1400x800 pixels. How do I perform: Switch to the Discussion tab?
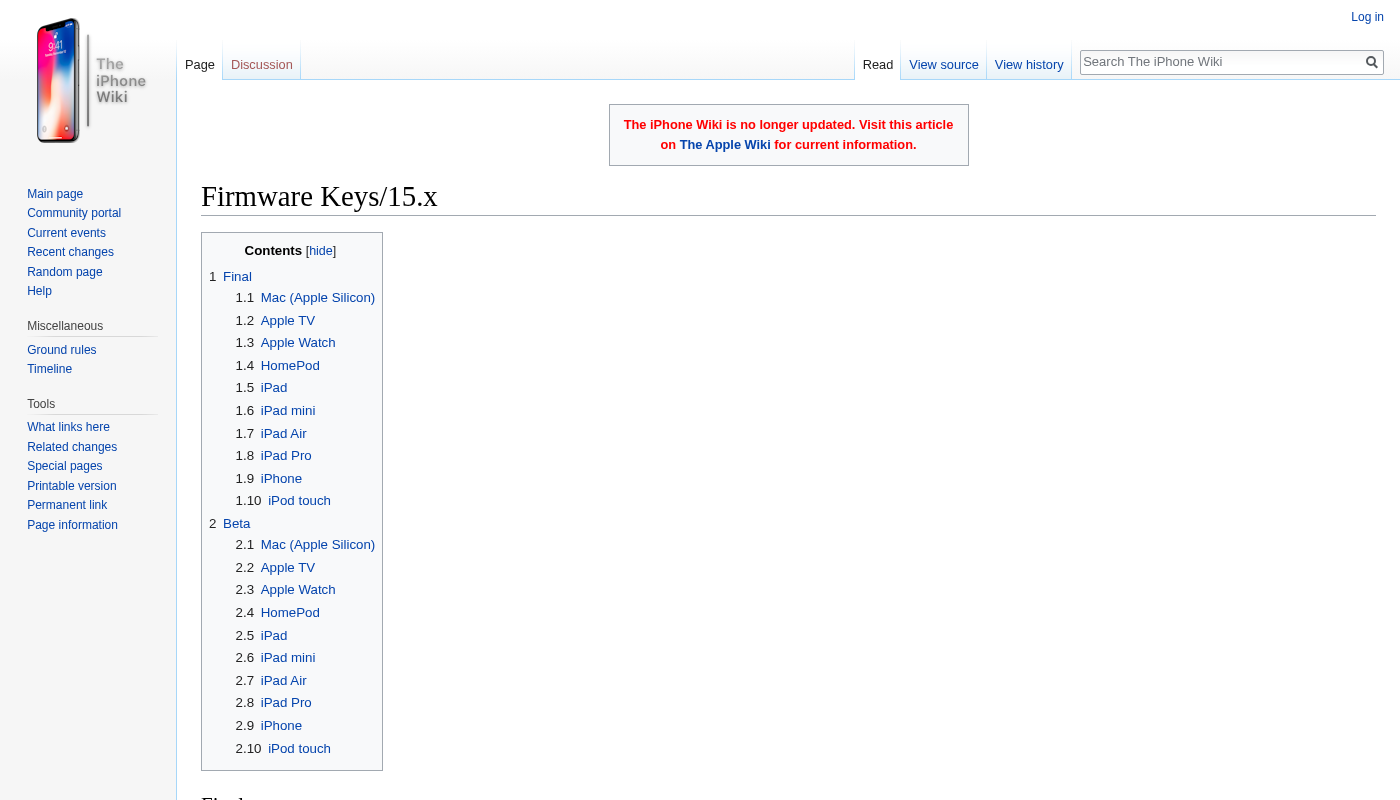click(x=261, y=65)
